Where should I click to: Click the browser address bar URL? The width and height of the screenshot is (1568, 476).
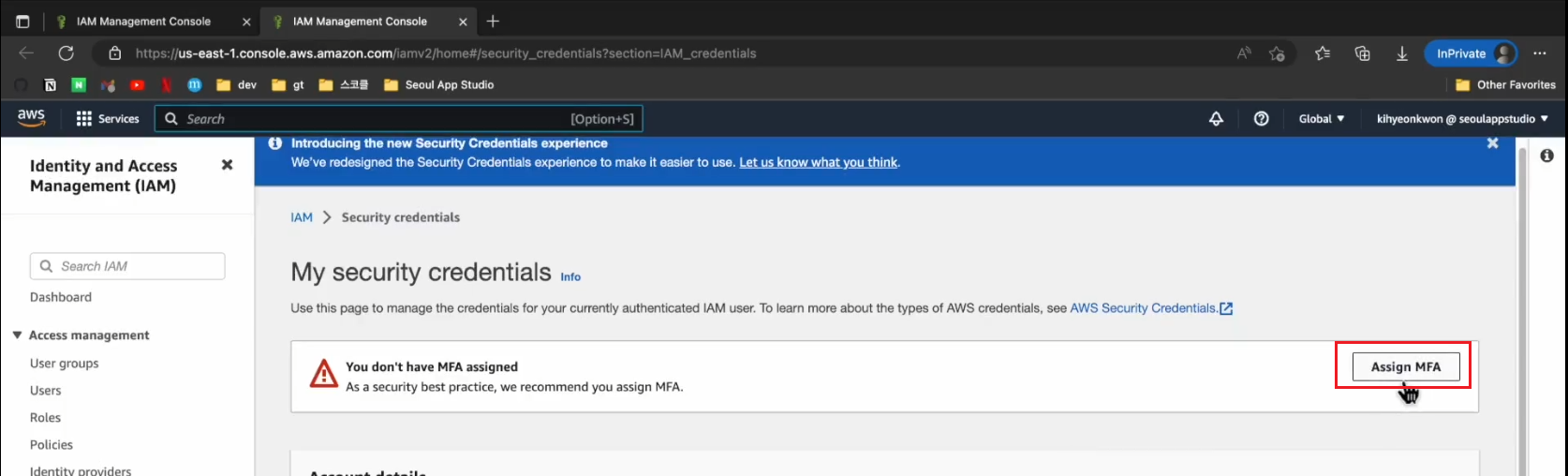(446, 53)
